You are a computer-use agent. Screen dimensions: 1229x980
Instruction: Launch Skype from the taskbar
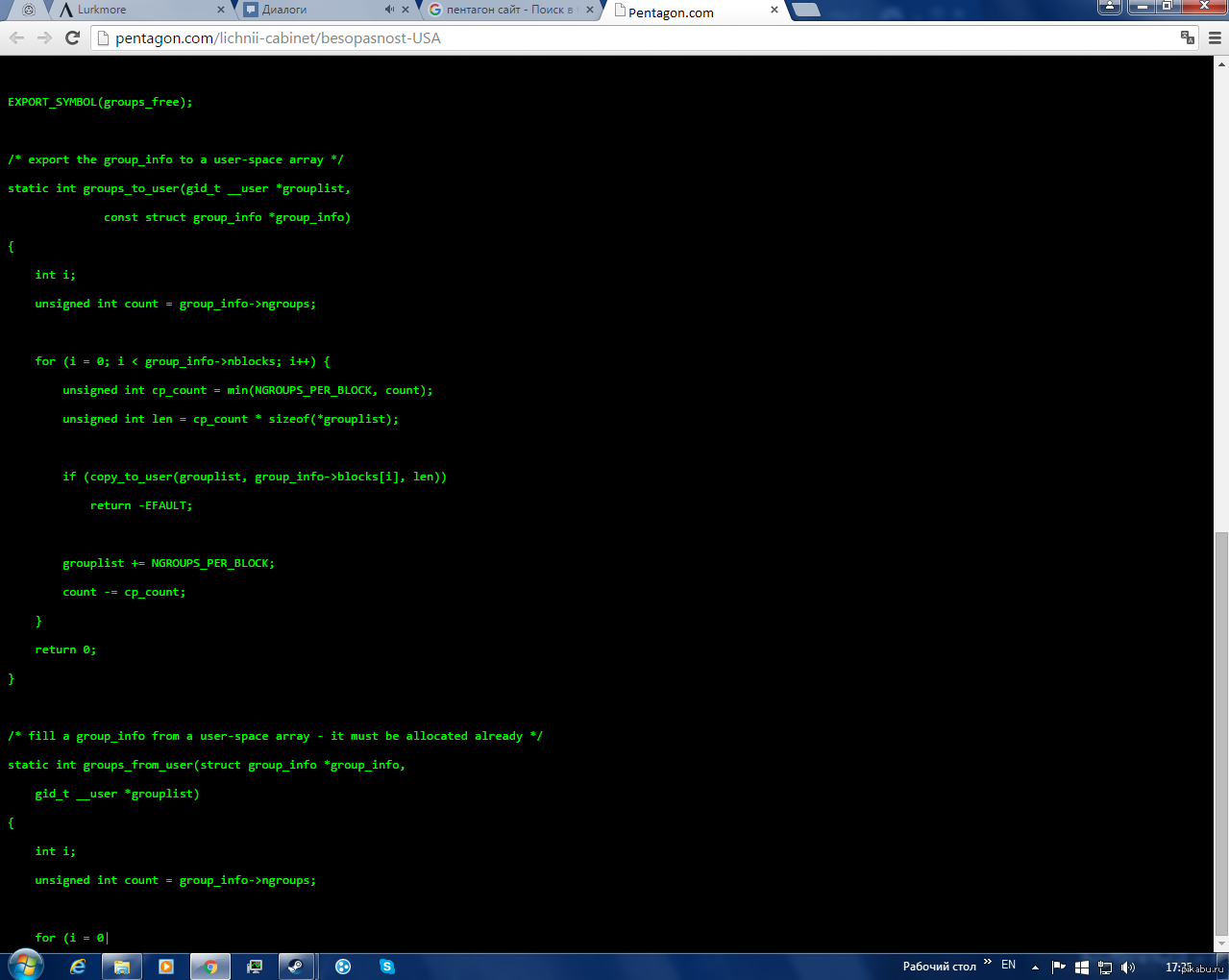(387, 967)
